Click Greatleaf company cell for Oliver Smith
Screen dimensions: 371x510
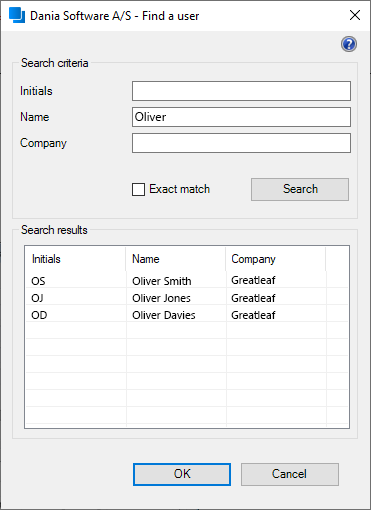coord(253,280)
